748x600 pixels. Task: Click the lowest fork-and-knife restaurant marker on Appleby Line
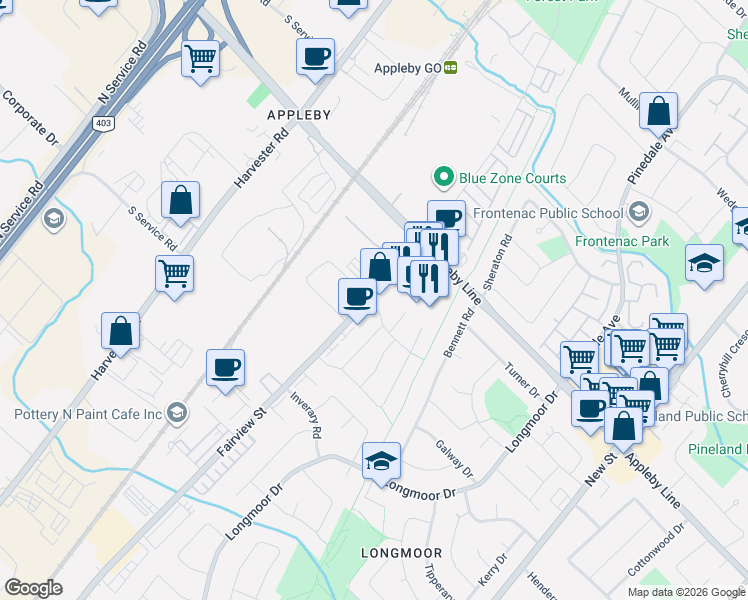coord(429,280)
